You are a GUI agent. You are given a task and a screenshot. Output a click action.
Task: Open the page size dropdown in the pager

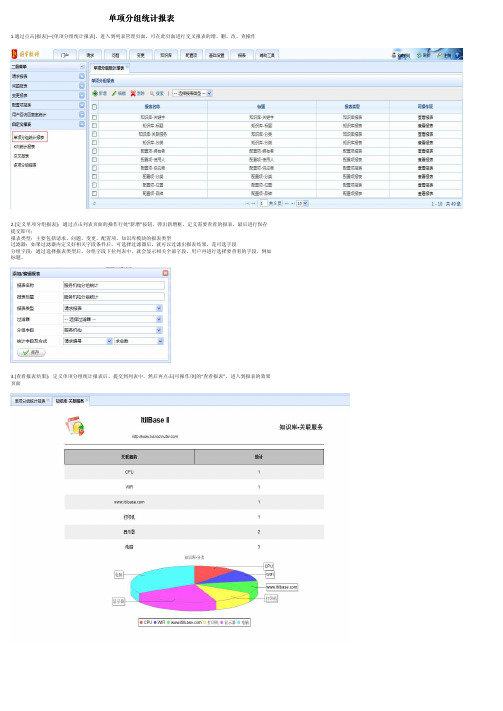(302, 204)
